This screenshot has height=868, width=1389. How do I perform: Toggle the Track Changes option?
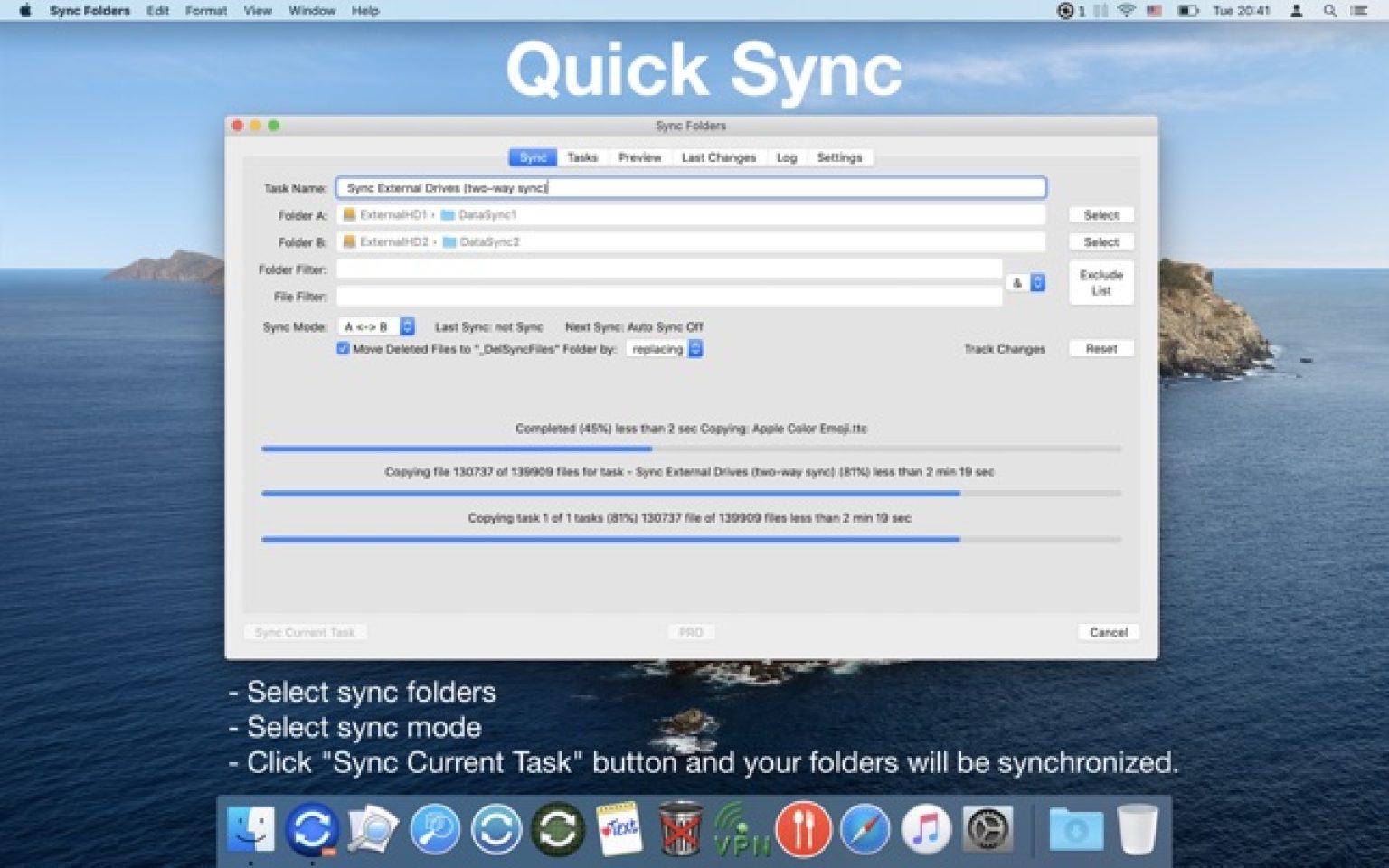click(1005, 348)
